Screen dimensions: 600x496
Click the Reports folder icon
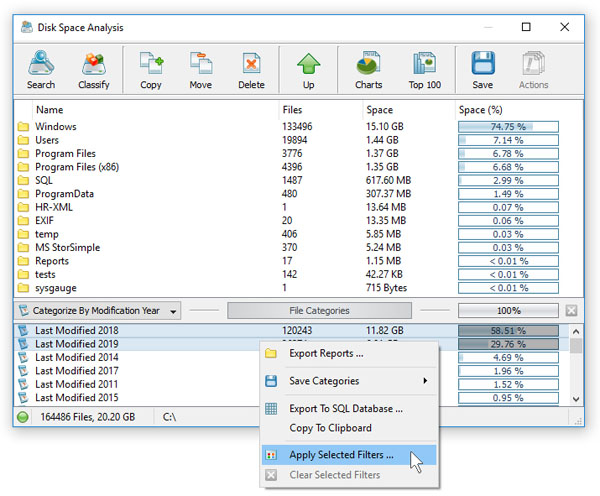tap(23, 261)
